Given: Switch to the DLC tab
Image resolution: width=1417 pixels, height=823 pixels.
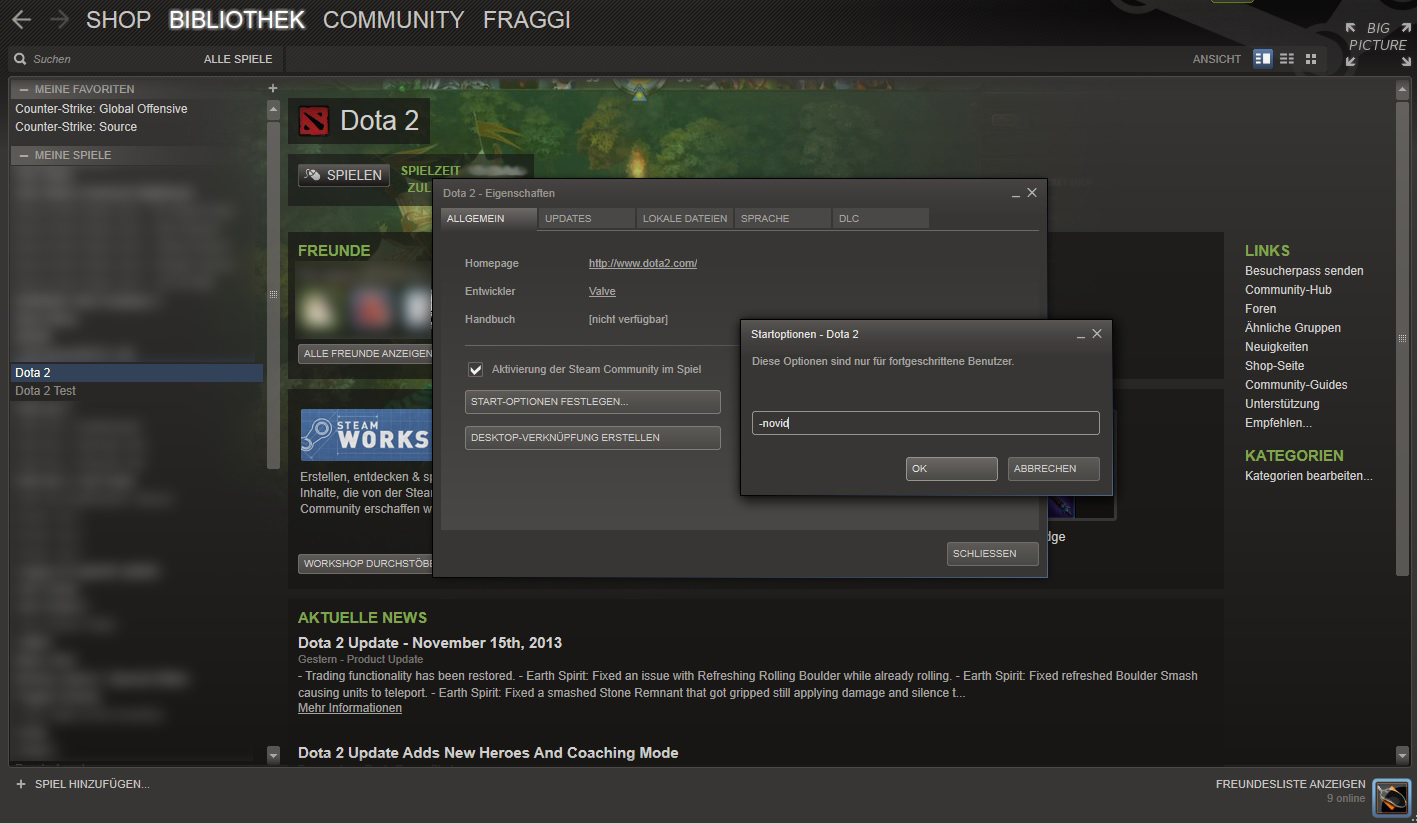Looking at the screenshot, I should [x=881, y=218].
